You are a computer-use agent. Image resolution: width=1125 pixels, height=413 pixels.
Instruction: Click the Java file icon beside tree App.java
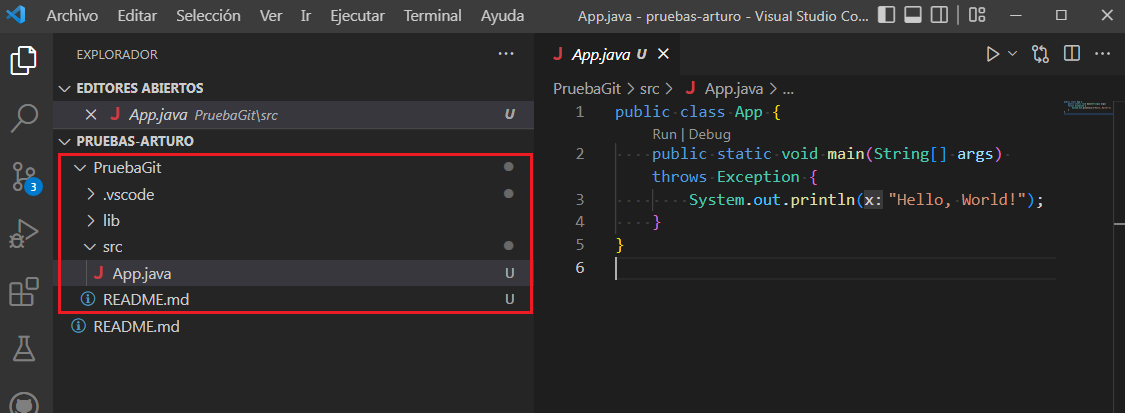(99, 273)
